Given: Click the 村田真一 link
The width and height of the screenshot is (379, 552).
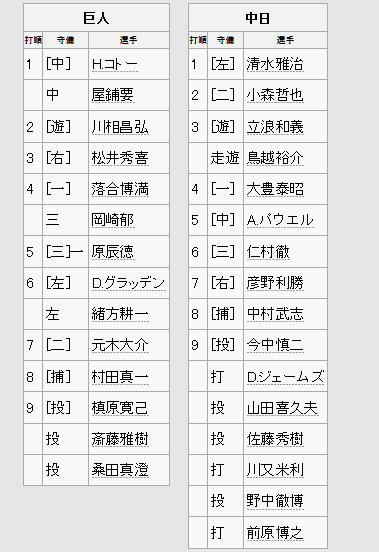Looking at the screenshot, I should [120, 376].
